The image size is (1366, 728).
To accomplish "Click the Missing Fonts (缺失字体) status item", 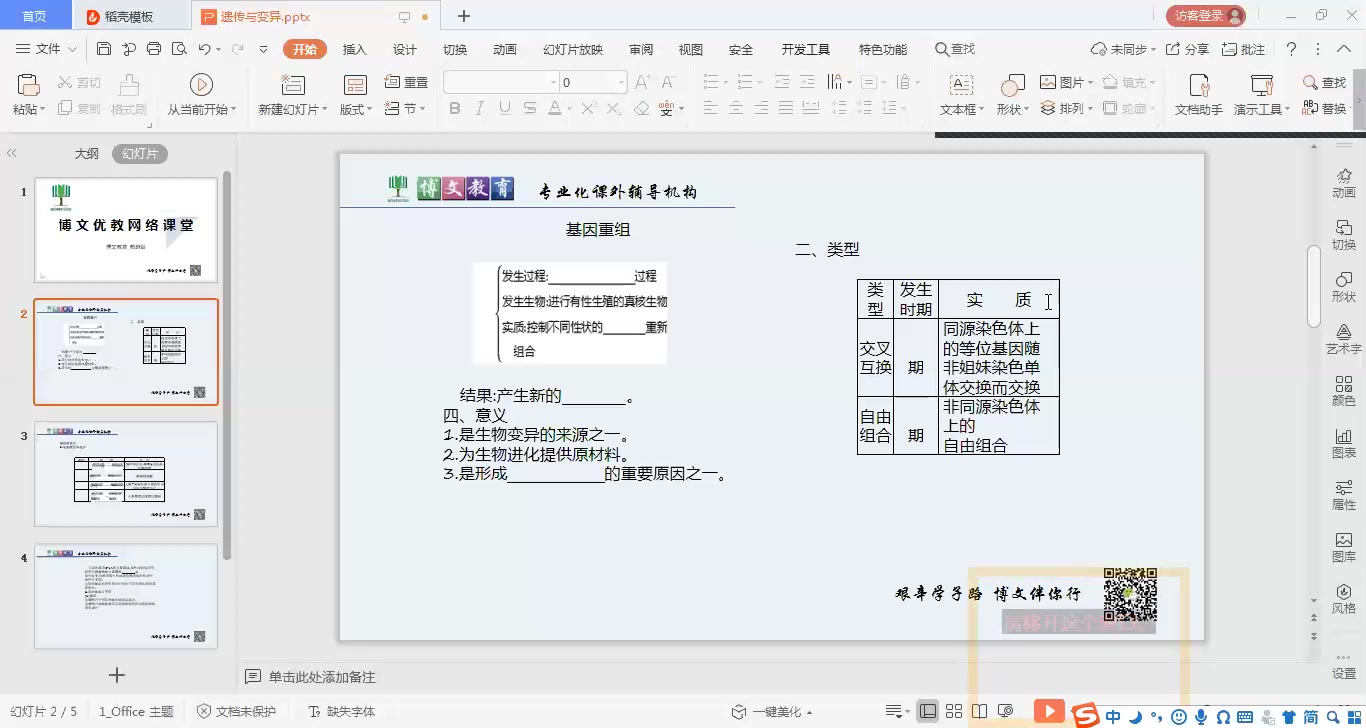I will tap(342, 712).
